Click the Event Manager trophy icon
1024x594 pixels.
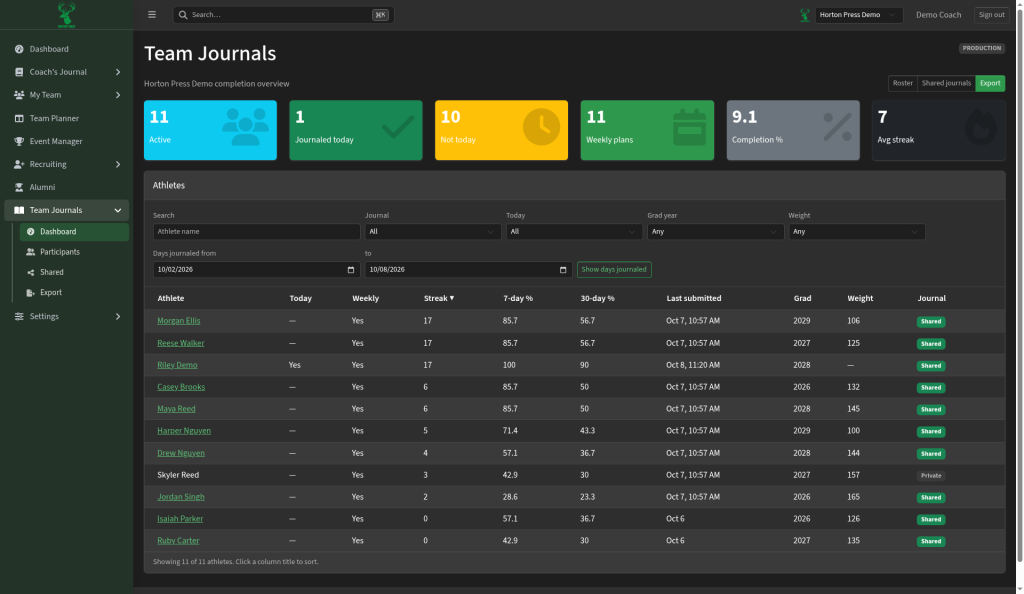[19, 141]
